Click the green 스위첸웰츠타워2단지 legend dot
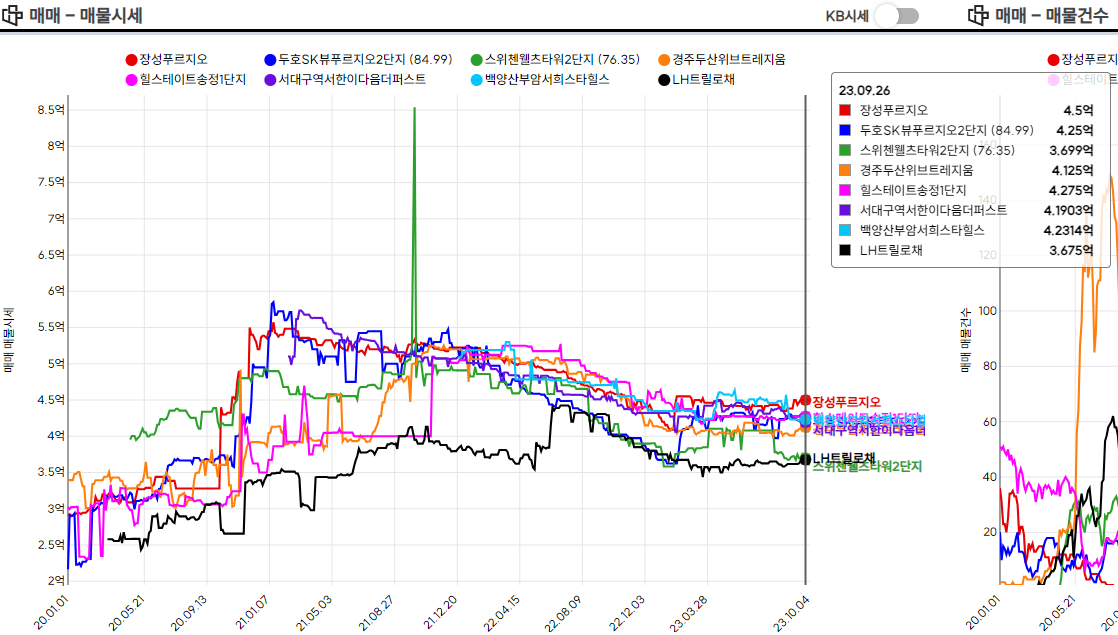The width and height of the screenshot is (1118, 635). click(476, 60)
